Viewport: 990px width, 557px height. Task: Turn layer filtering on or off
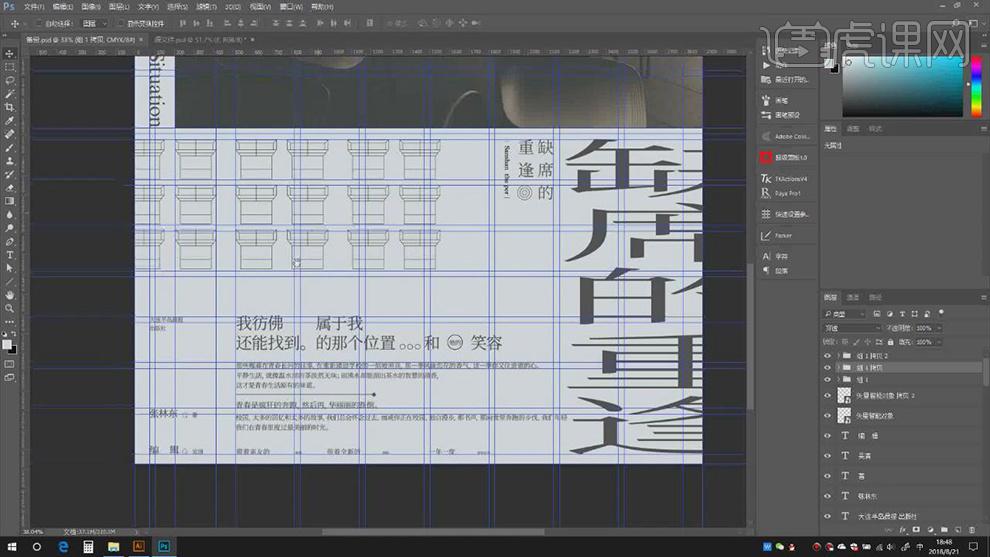click(x=941, y=313)
